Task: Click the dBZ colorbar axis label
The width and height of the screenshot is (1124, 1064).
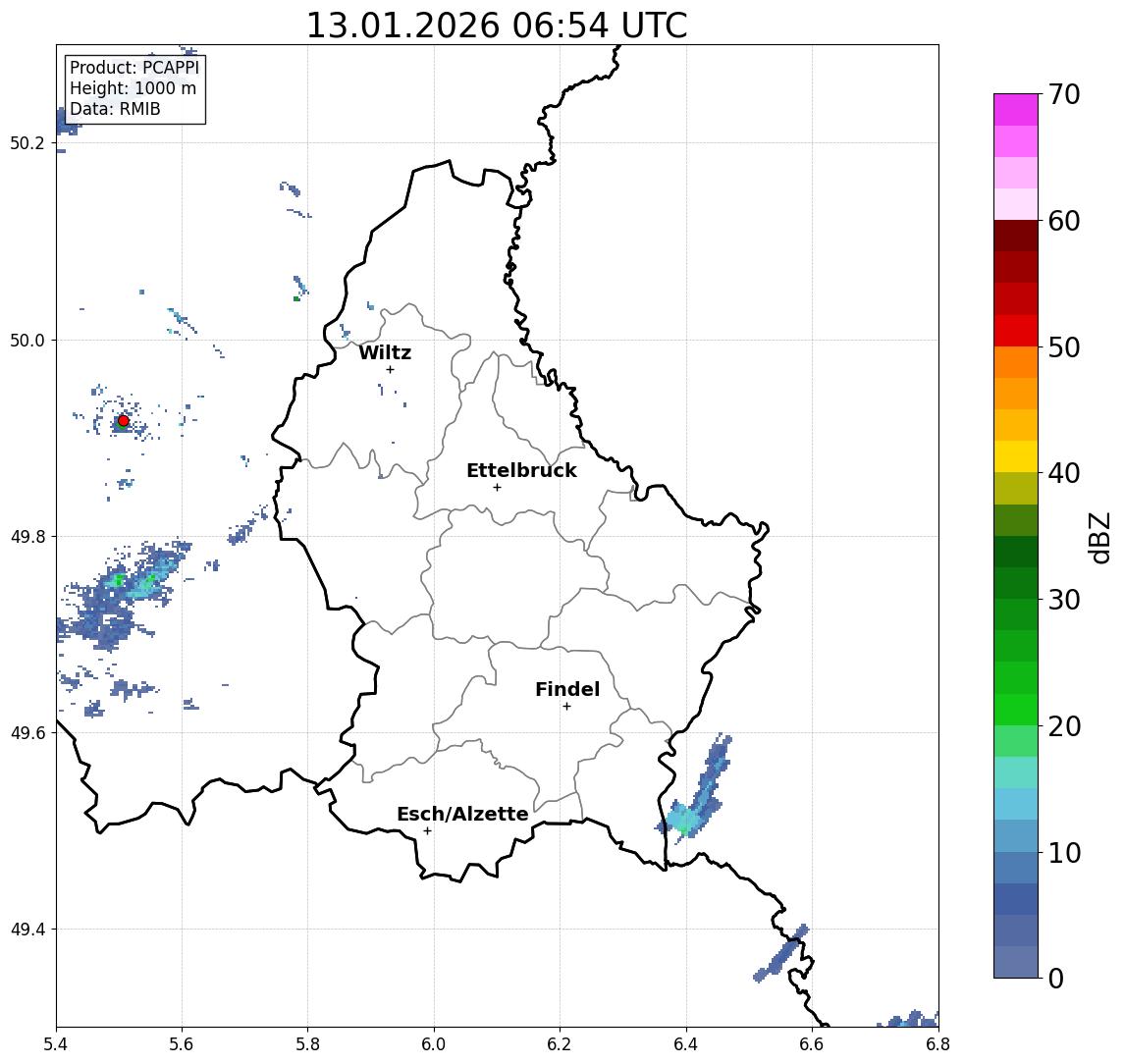Action: pyautogui.click(x=1098, y=538)
